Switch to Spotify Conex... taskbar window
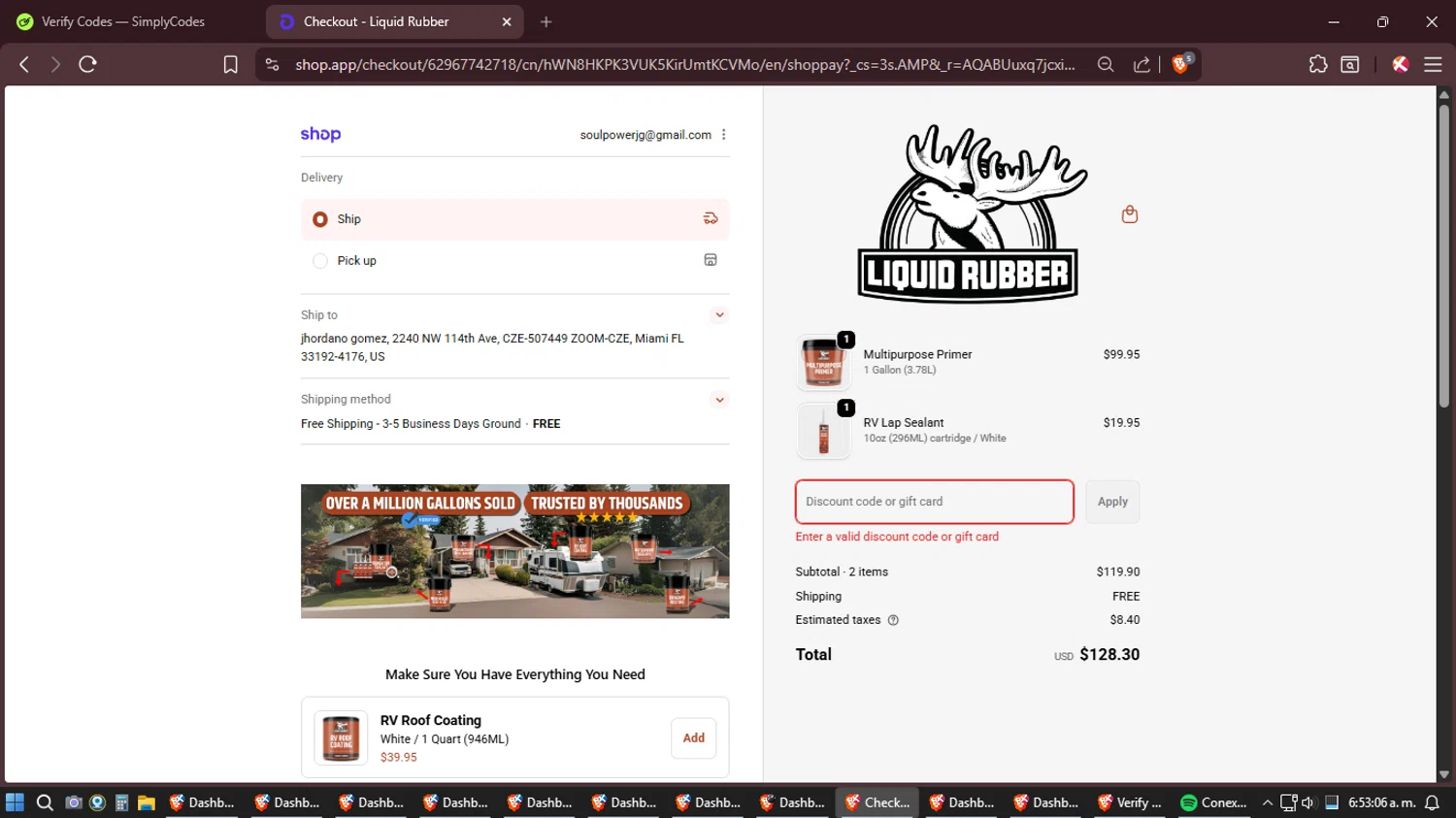Image resolution: width=1456 pixels, height=818 pixels. tap(1213, 802)
